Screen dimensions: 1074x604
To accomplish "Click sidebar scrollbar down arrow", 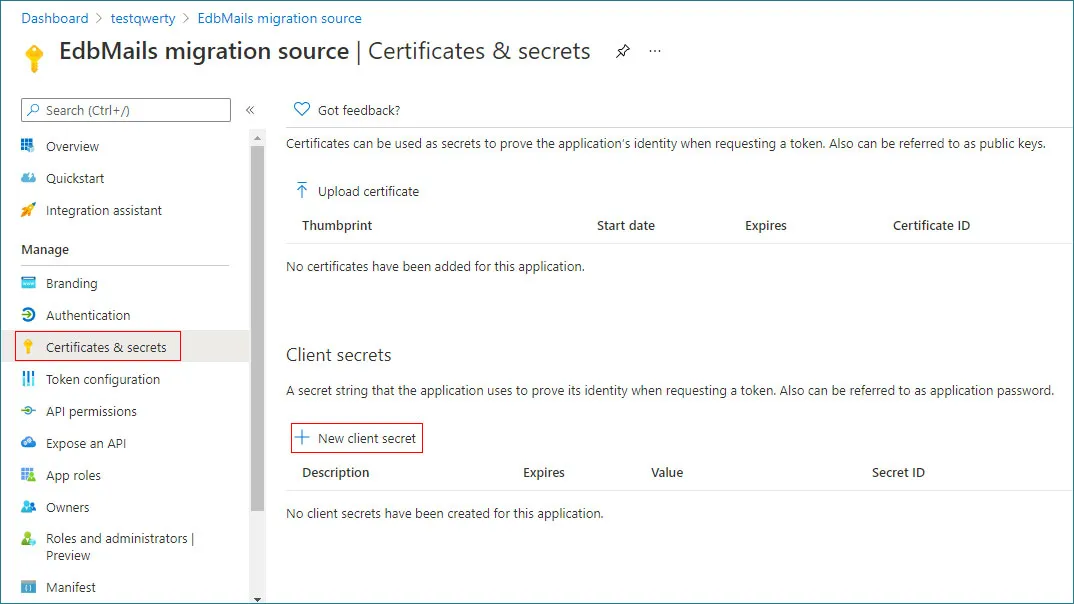I will 258,599.
